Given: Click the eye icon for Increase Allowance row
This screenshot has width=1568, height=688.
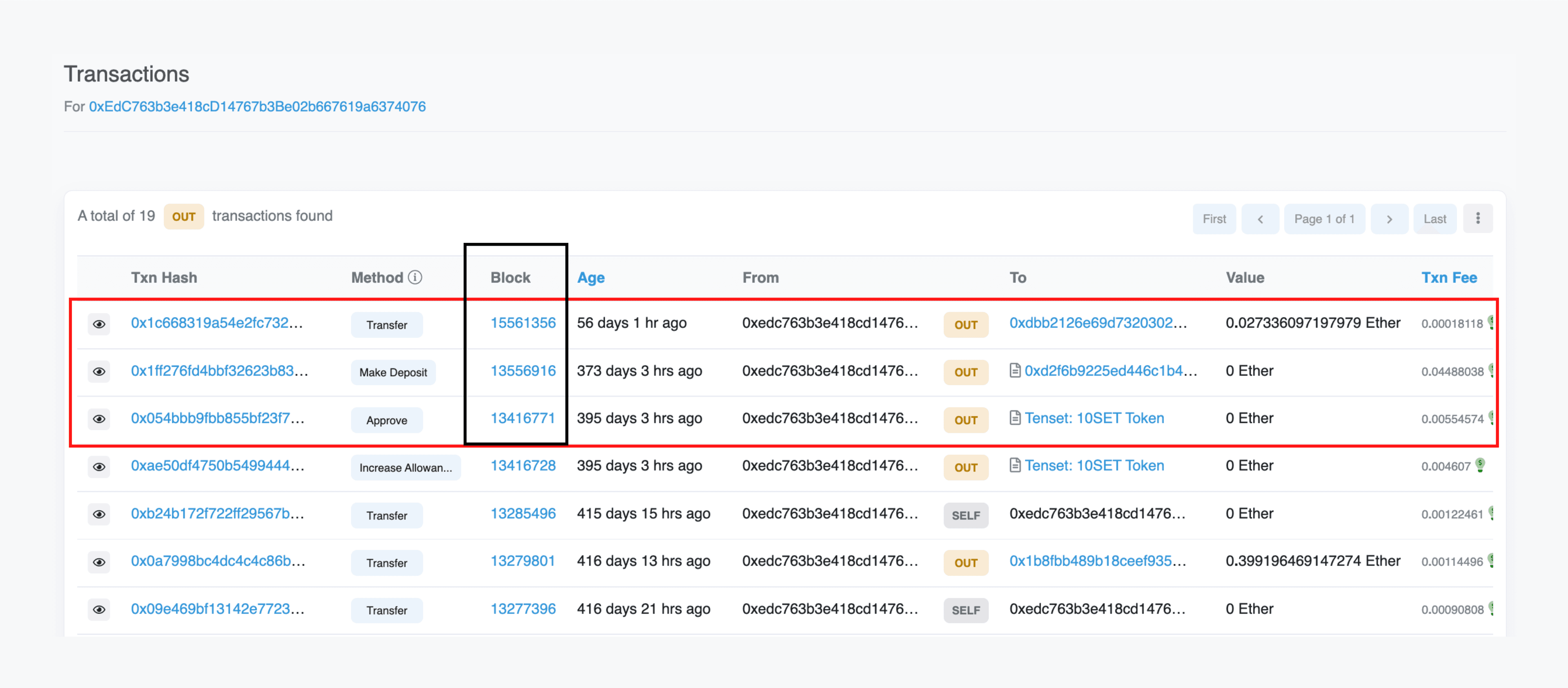Looking at the screenshot, I should click(x=98, y=467).
